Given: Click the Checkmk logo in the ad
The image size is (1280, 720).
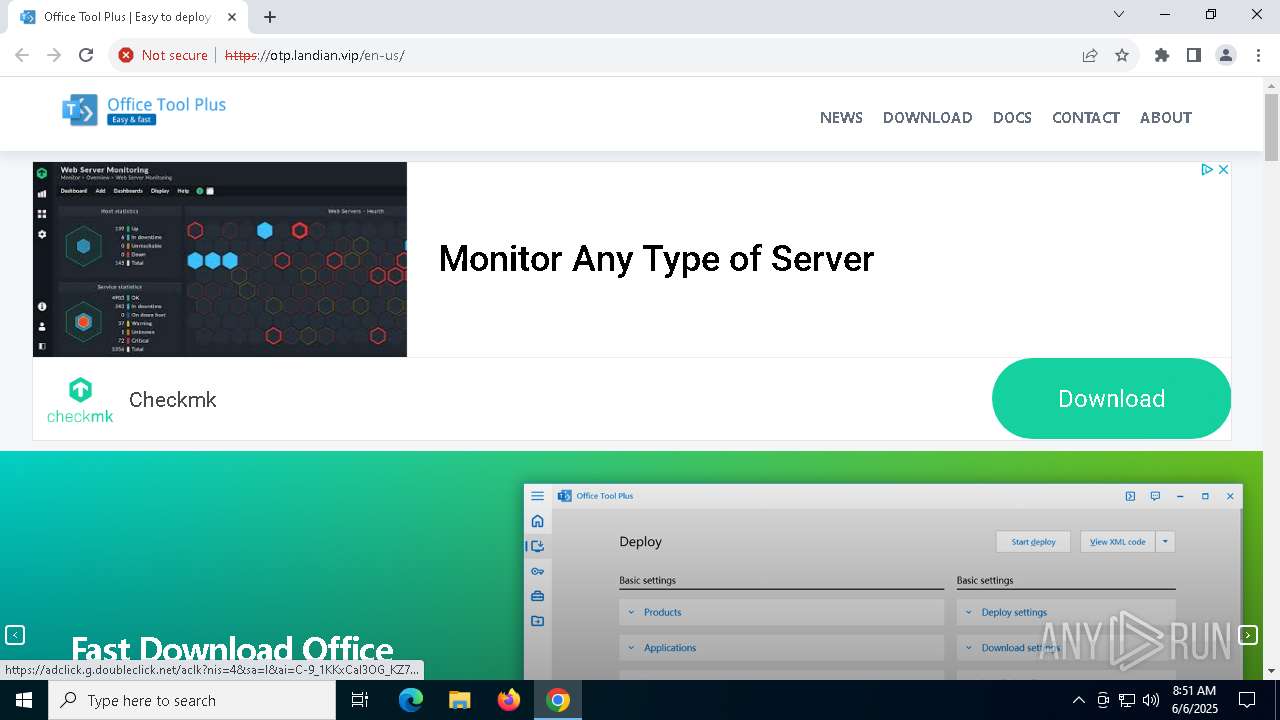Looking at the screenshot, I should click(80, 399).
